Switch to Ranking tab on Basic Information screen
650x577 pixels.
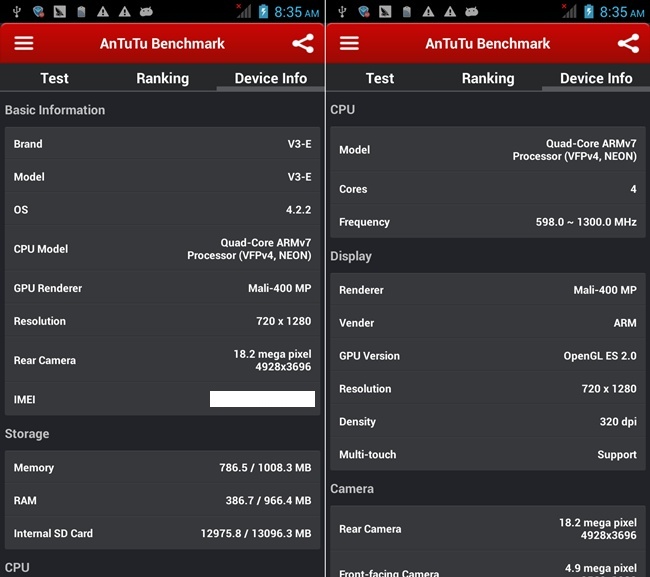coord(162,78)
